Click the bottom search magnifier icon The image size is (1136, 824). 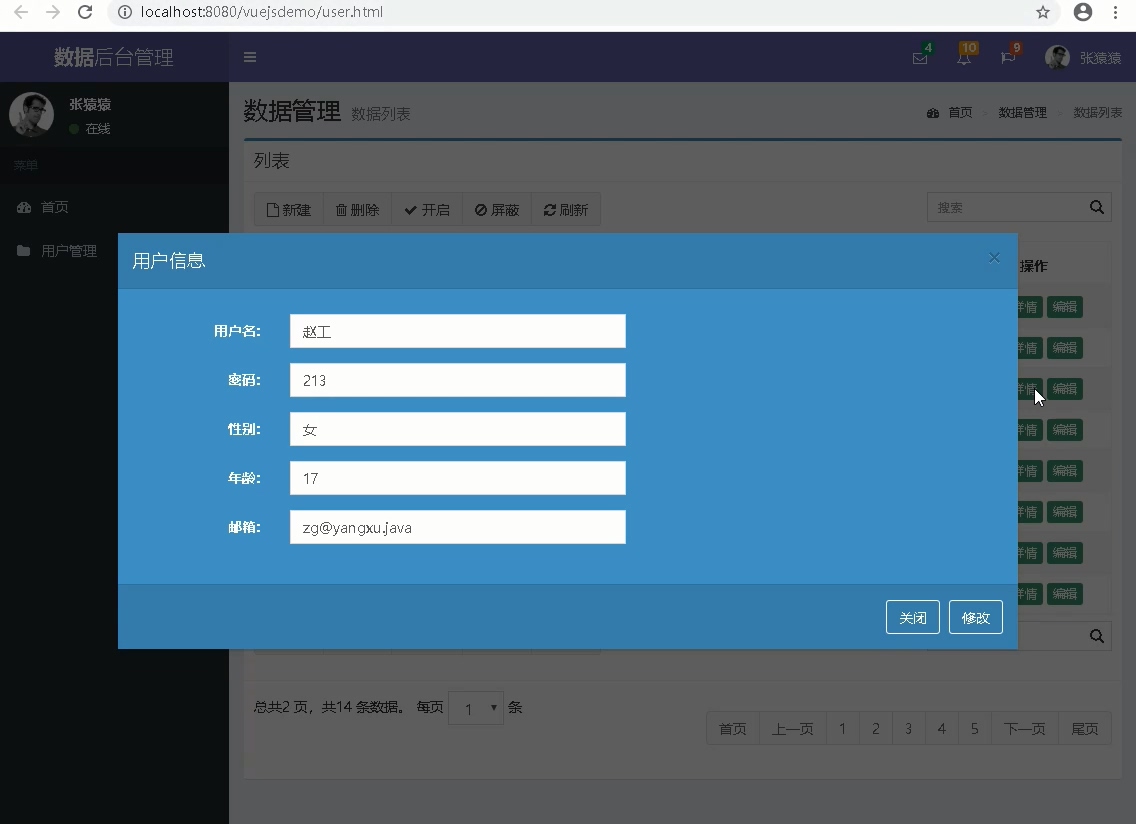1097,636
